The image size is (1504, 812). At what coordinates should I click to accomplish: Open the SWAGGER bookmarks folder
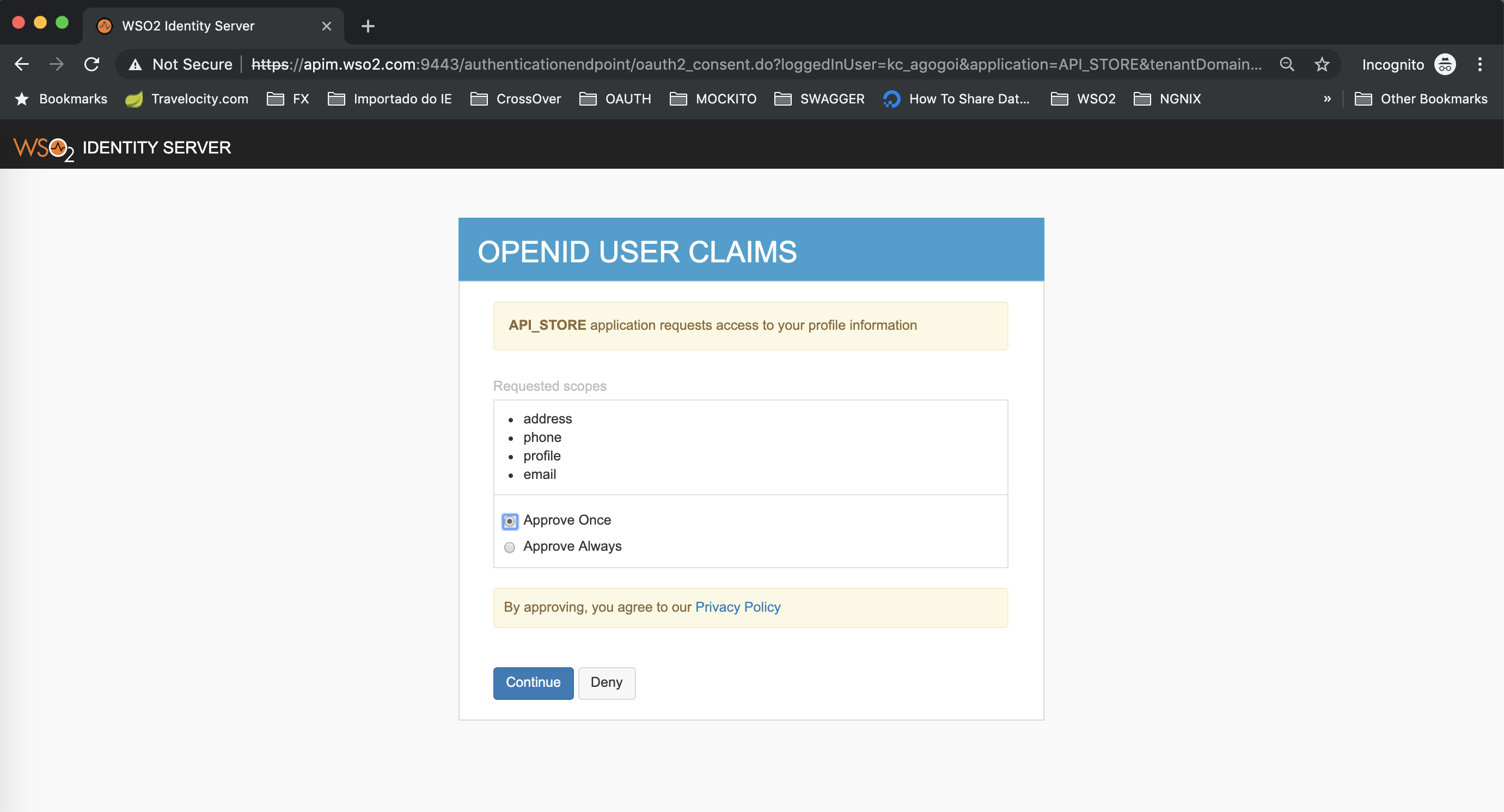click(x=819, y=99)
